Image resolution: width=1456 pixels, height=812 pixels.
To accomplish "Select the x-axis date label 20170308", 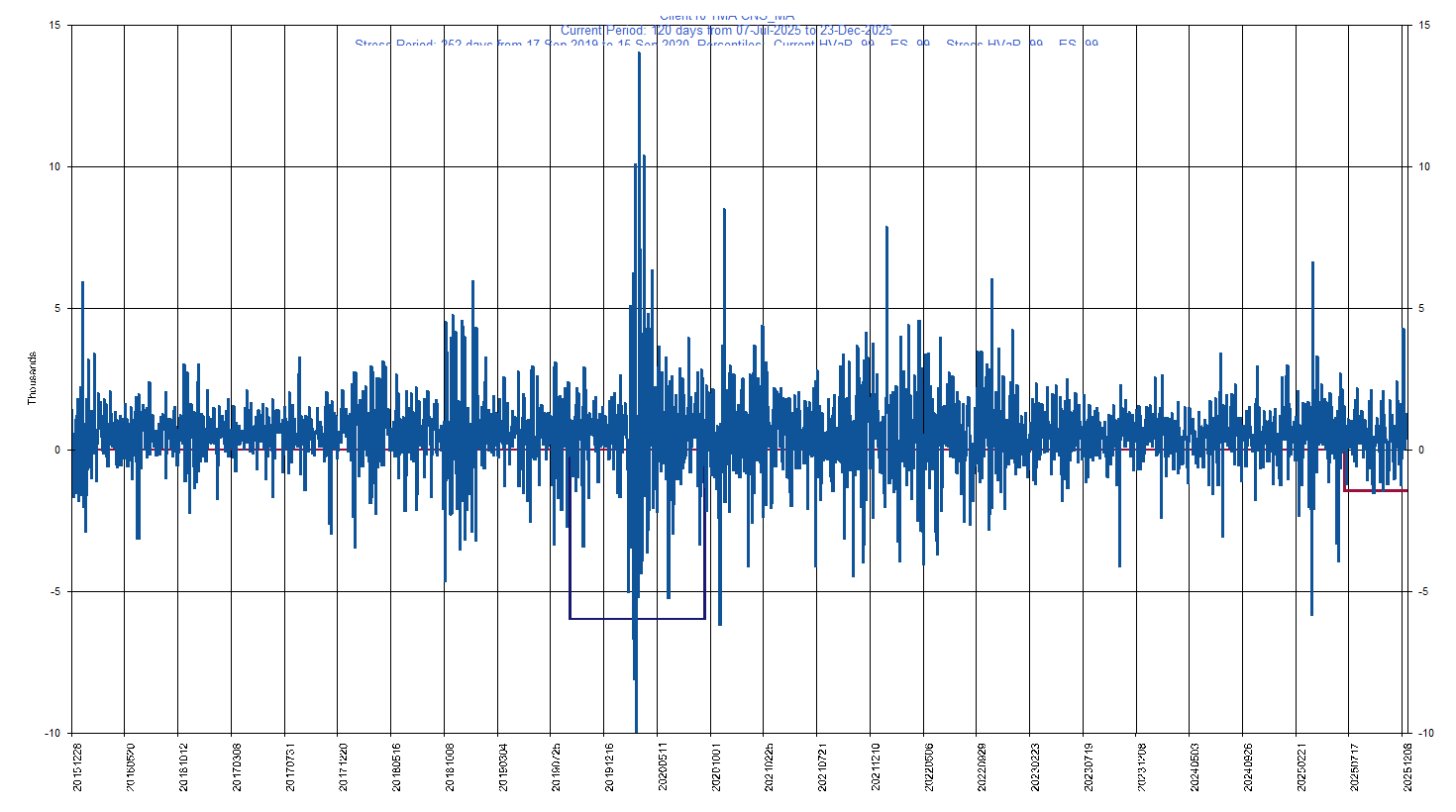I will (237, 766).
